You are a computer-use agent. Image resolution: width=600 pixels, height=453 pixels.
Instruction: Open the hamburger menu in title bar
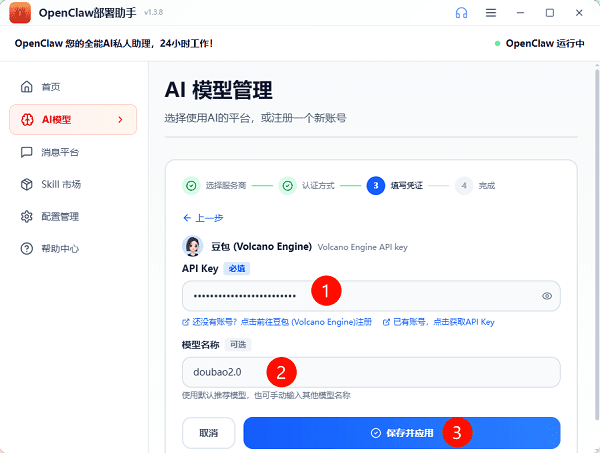pos(491,13)
